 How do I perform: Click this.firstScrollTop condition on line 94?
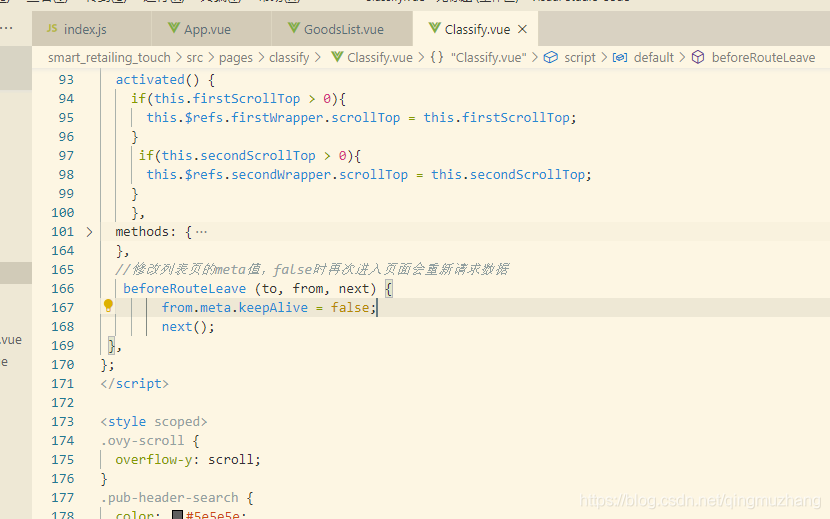[x=227, y=99]
